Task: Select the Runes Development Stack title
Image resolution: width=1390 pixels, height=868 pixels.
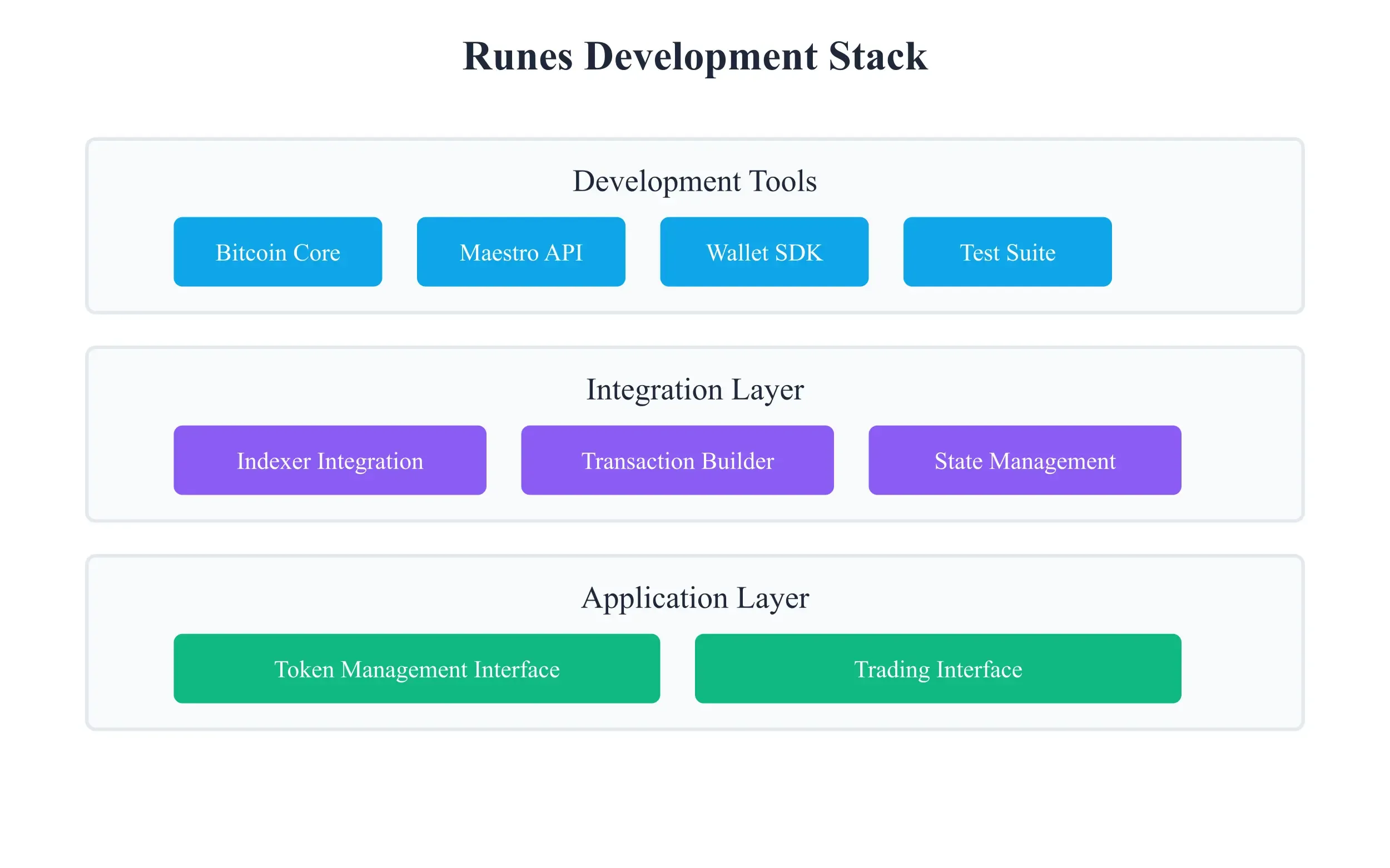Action: (x=695, y=56)
